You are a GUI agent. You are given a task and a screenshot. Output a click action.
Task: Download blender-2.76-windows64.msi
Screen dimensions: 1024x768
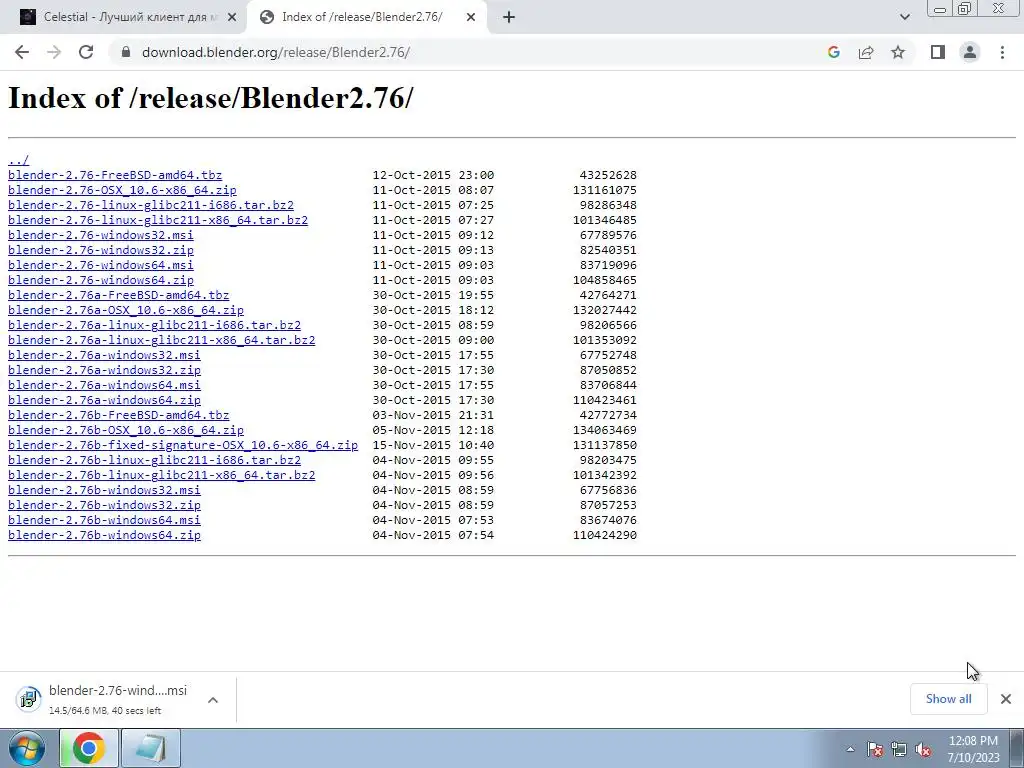pyautogui.click(x=101, y=265)
